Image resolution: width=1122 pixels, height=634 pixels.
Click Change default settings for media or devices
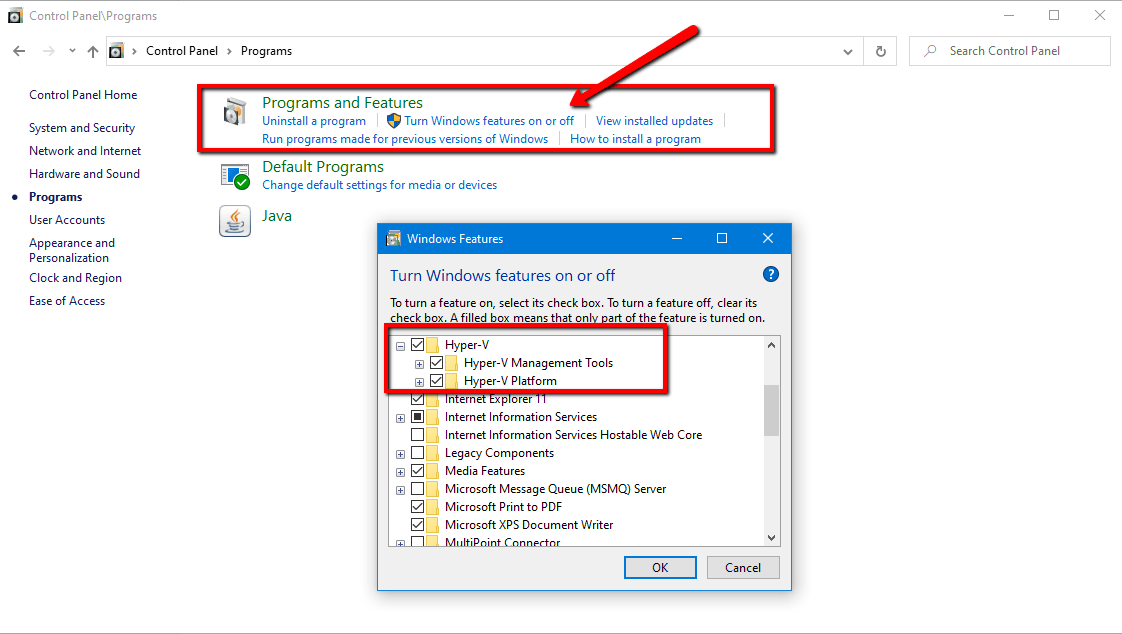pos(379,185)
